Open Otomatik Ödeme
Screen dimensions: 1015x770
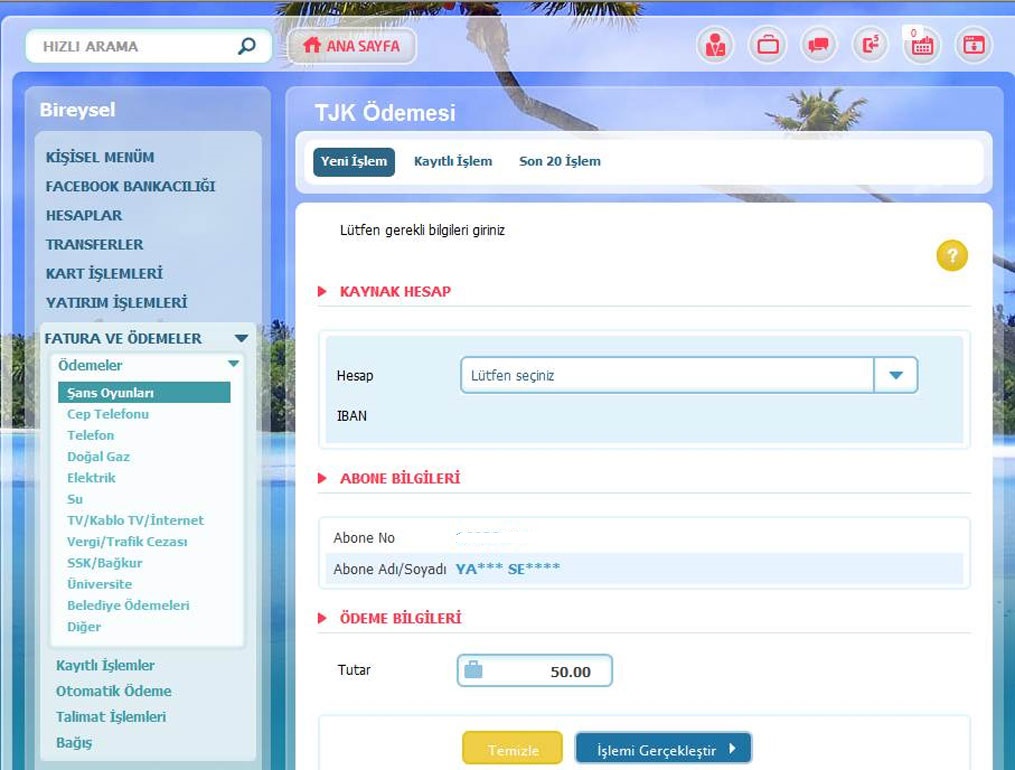(114, 692)
